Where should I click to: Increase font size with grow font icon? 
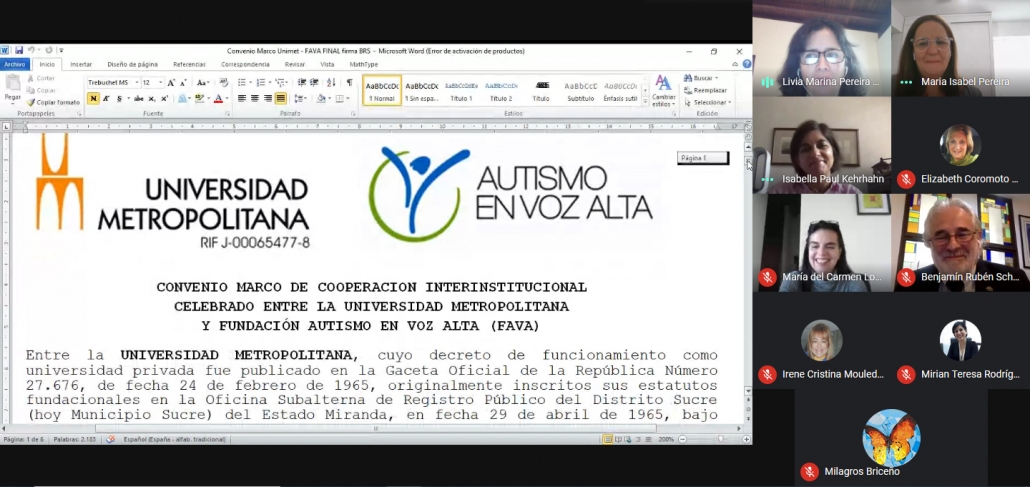[x=171, y=83]
